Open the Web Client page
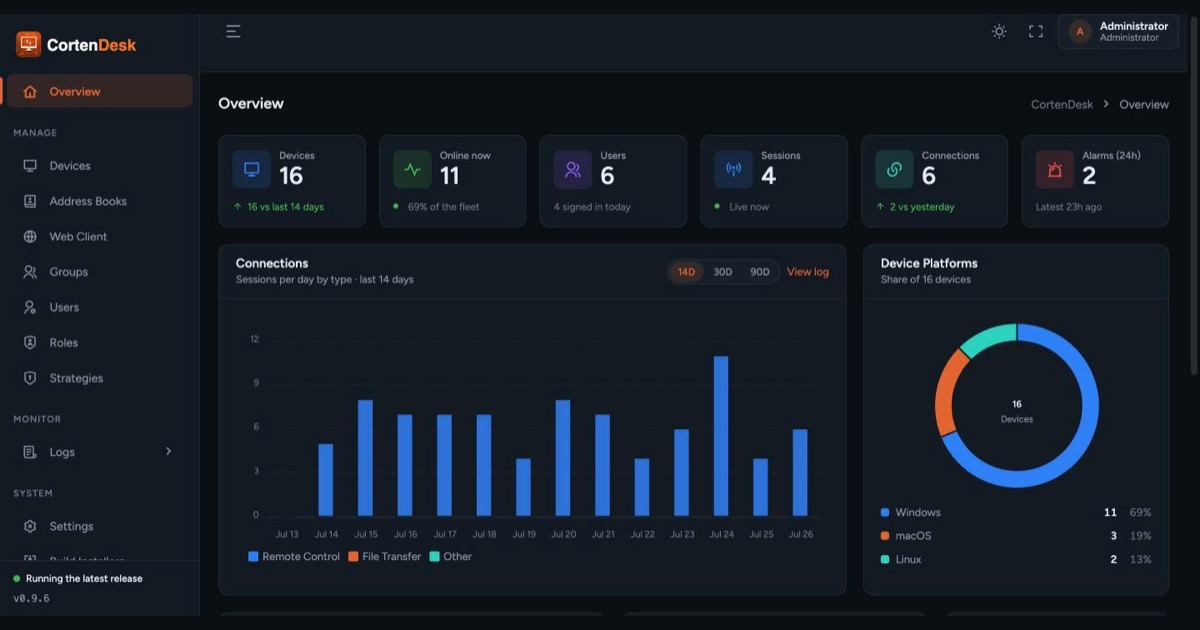Screen dimensions: 1200x630 (97, 237)
